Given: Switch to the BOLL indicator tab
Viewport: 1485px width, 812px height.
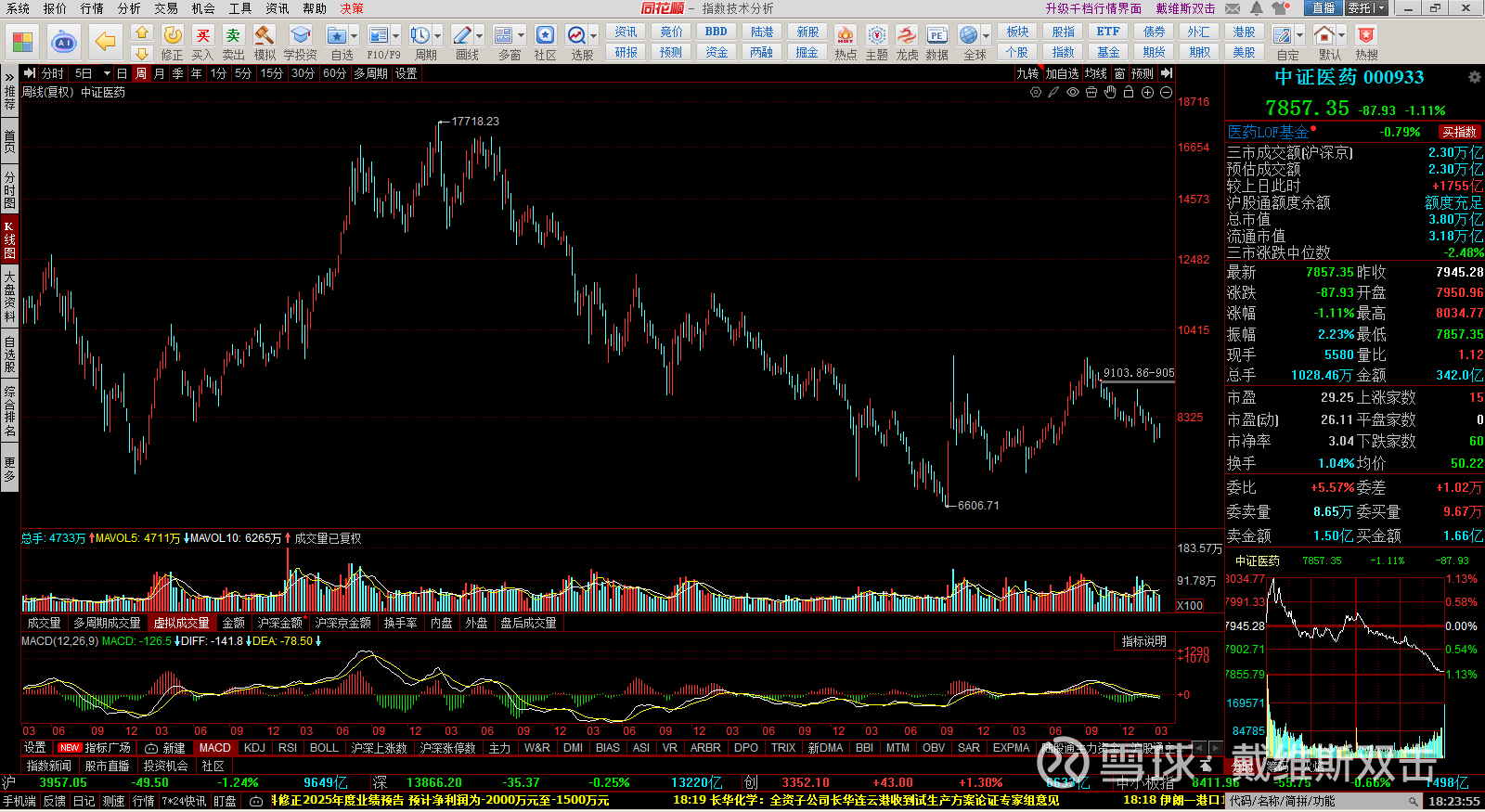Looking at the screenshot, I should pyautogui.click(x=324, y=748).
